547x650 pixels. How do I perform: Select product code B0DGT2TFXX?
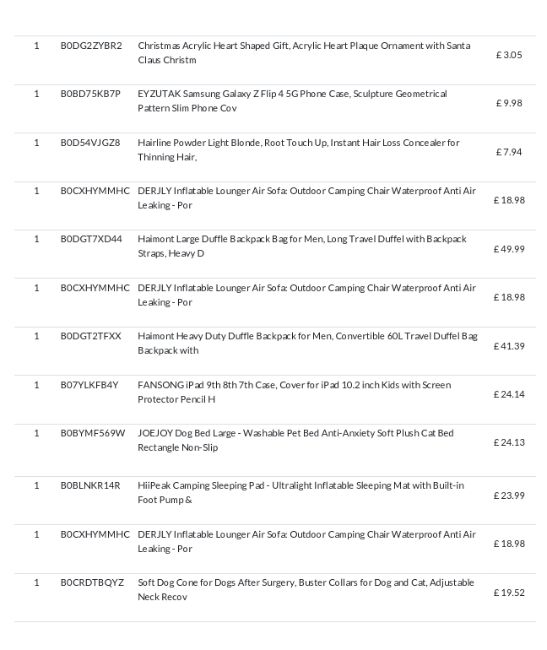point(91,336)
